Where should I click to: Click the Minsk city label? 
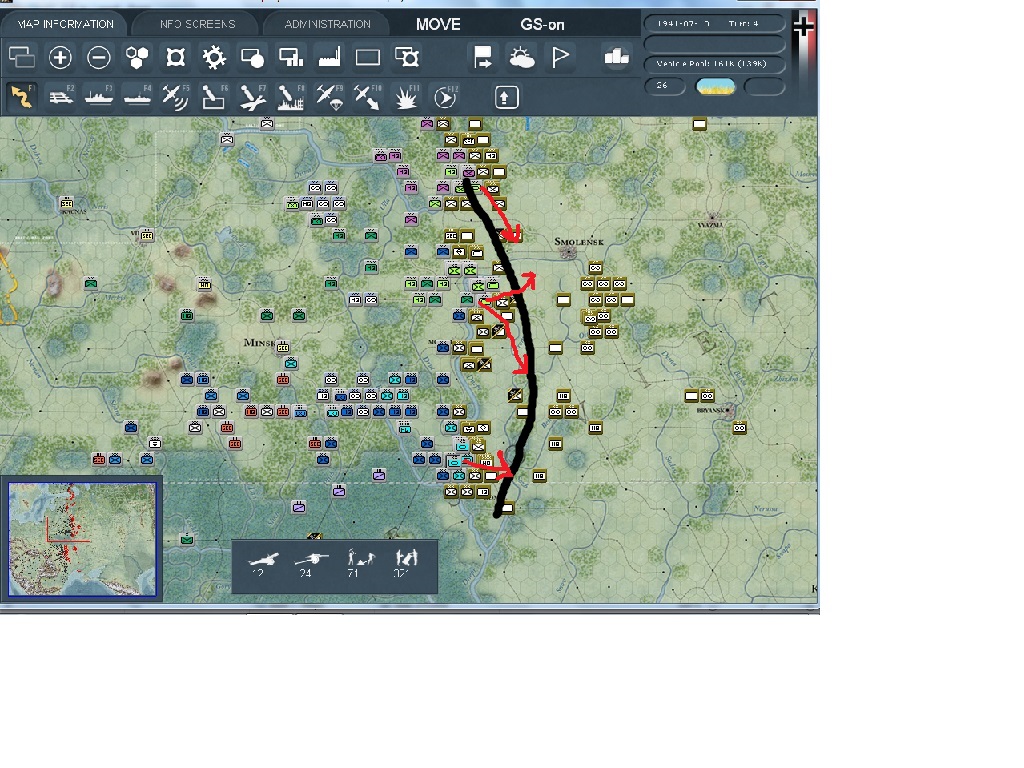(259, 342)
